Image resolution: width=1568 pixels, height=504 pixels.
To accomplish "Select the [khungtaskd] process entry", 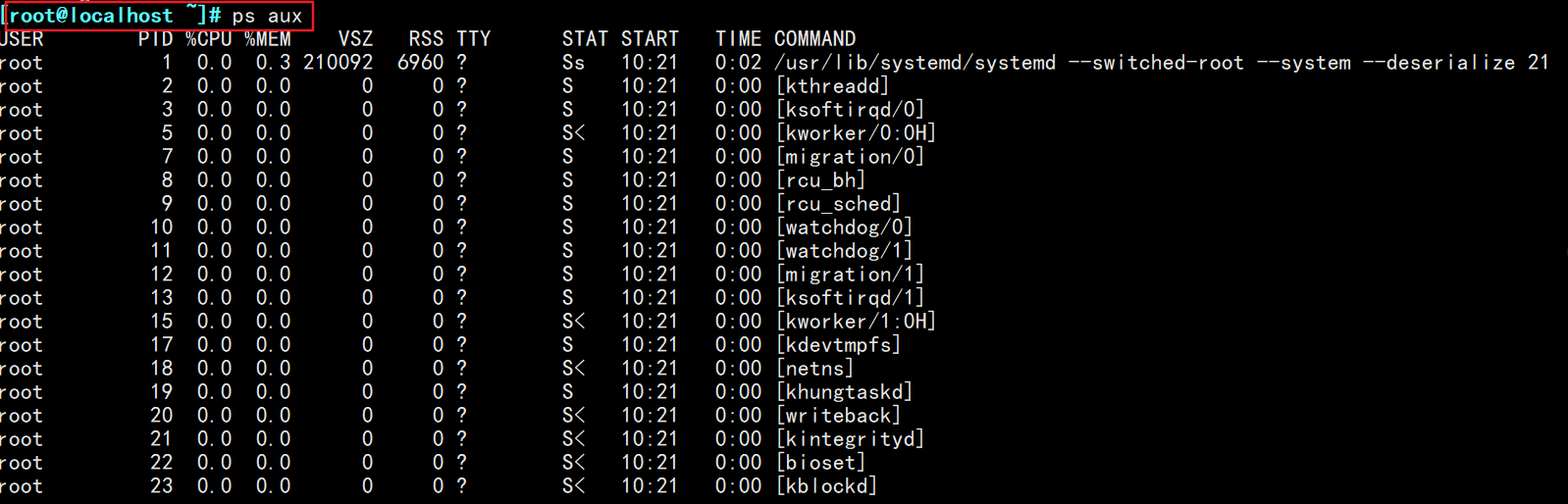I will click(x=844, y=392).
